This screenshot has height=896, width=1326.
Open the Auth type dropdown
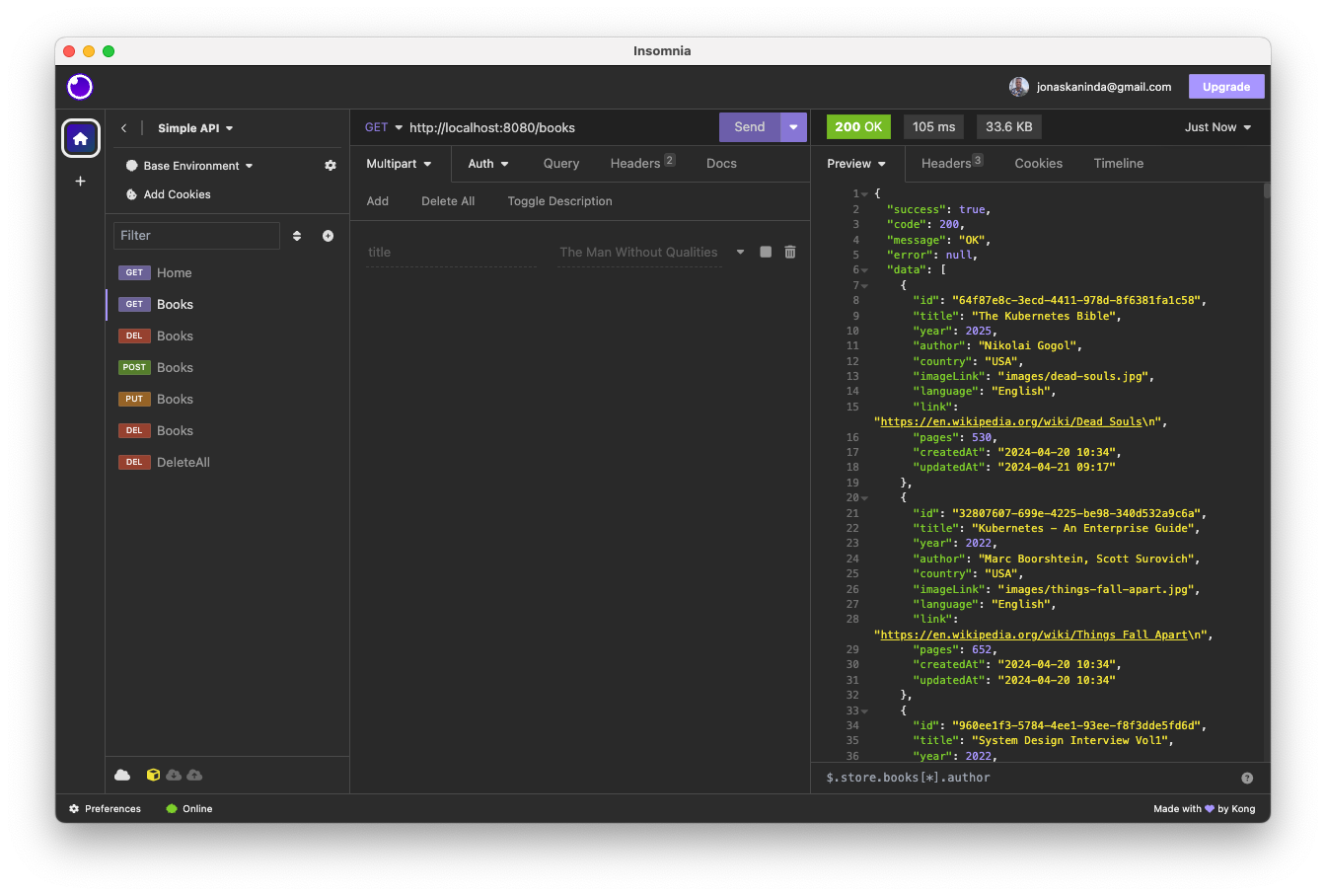coord(488,164)
